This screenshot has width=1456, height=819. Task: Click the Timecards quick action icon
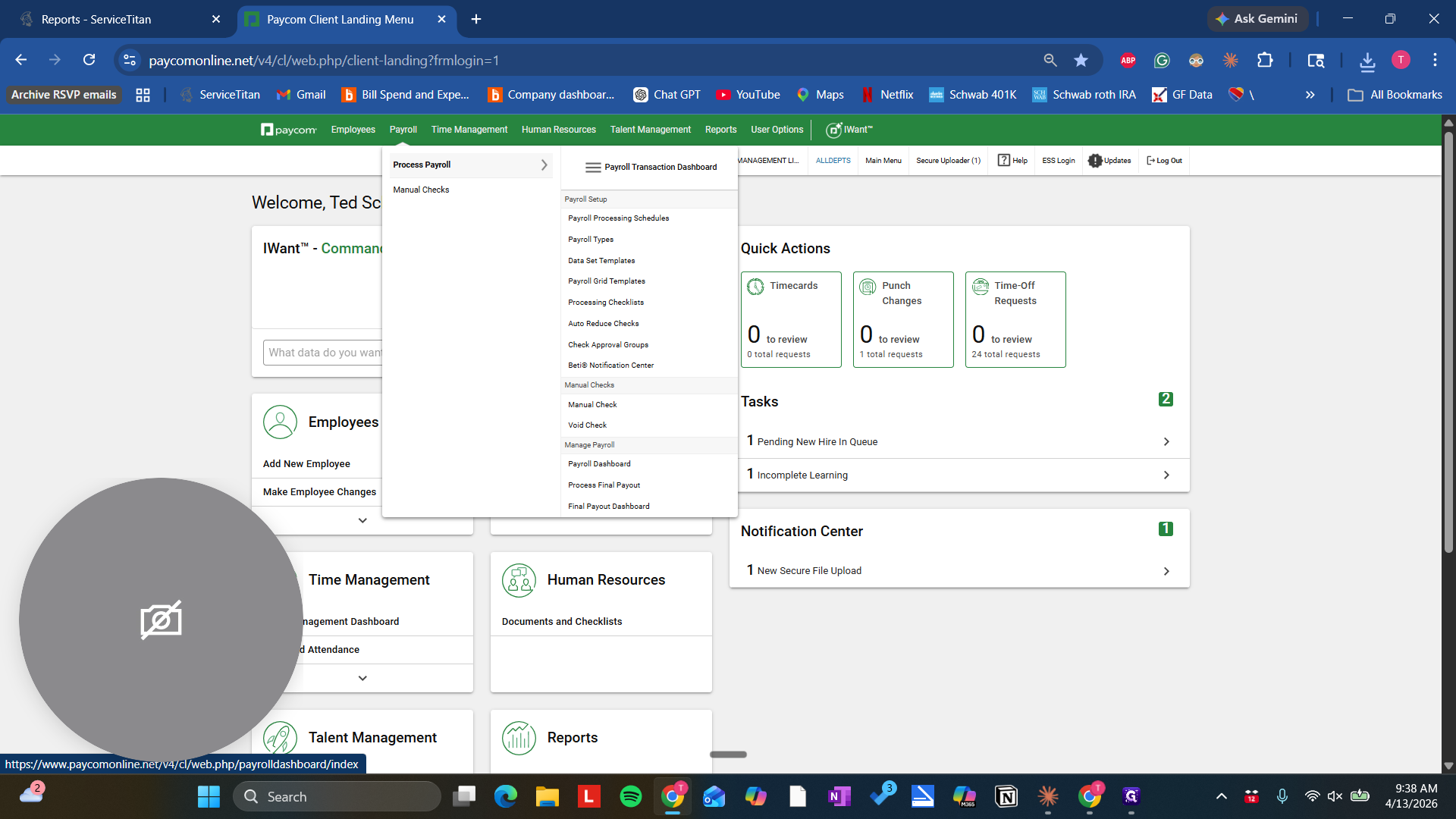coord(755,287)
